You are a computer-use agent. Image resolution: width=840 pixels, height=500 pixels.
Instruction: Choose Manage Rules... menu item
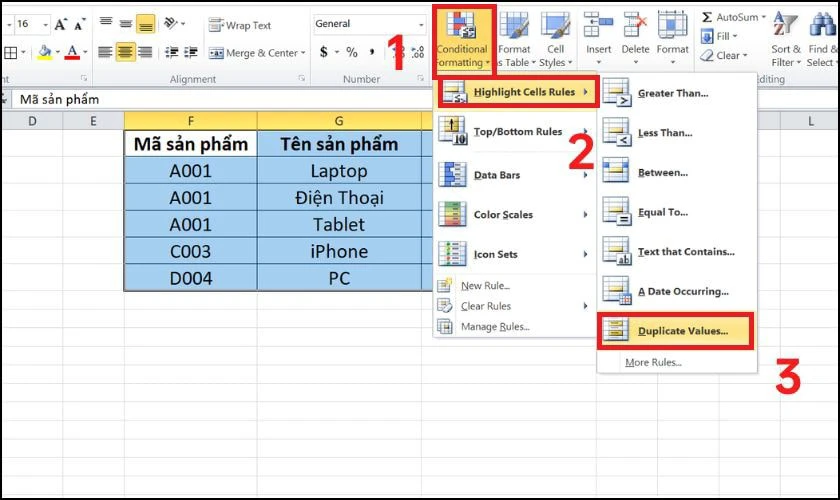[515, 326]
